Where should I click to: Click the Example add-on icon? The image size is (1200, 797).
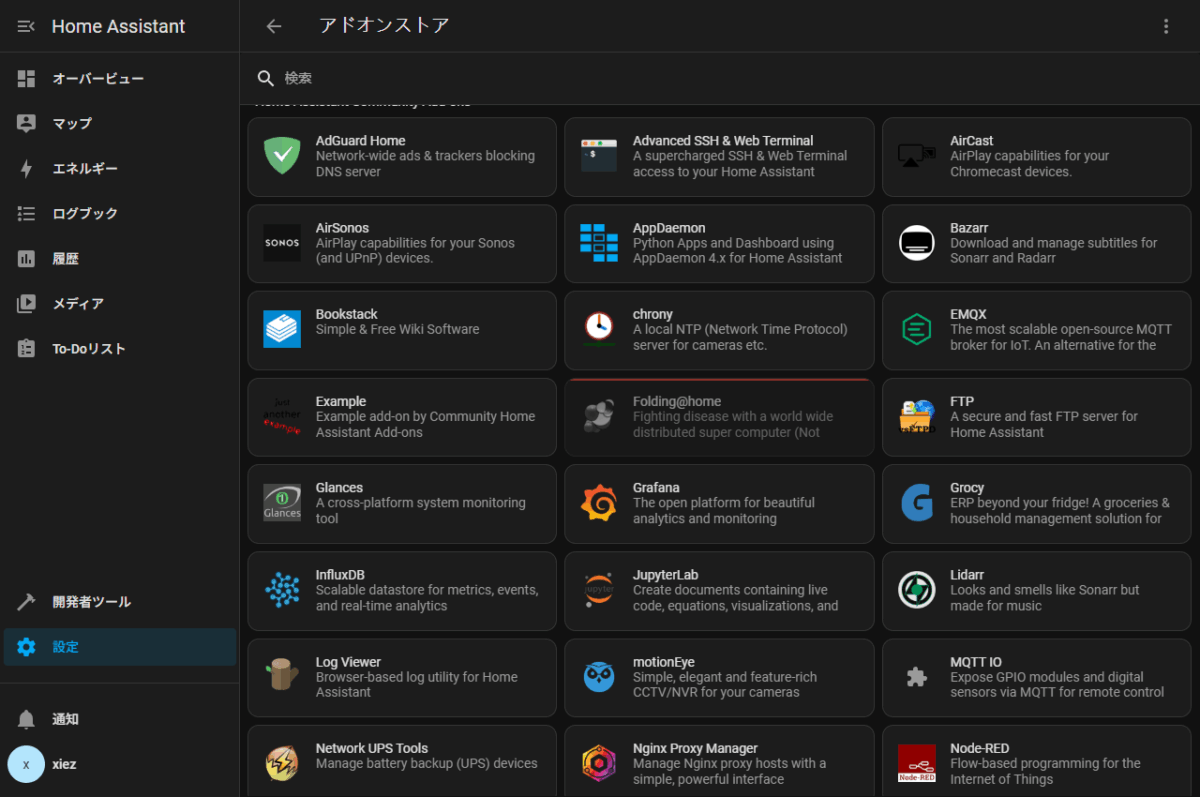[282, 416]
